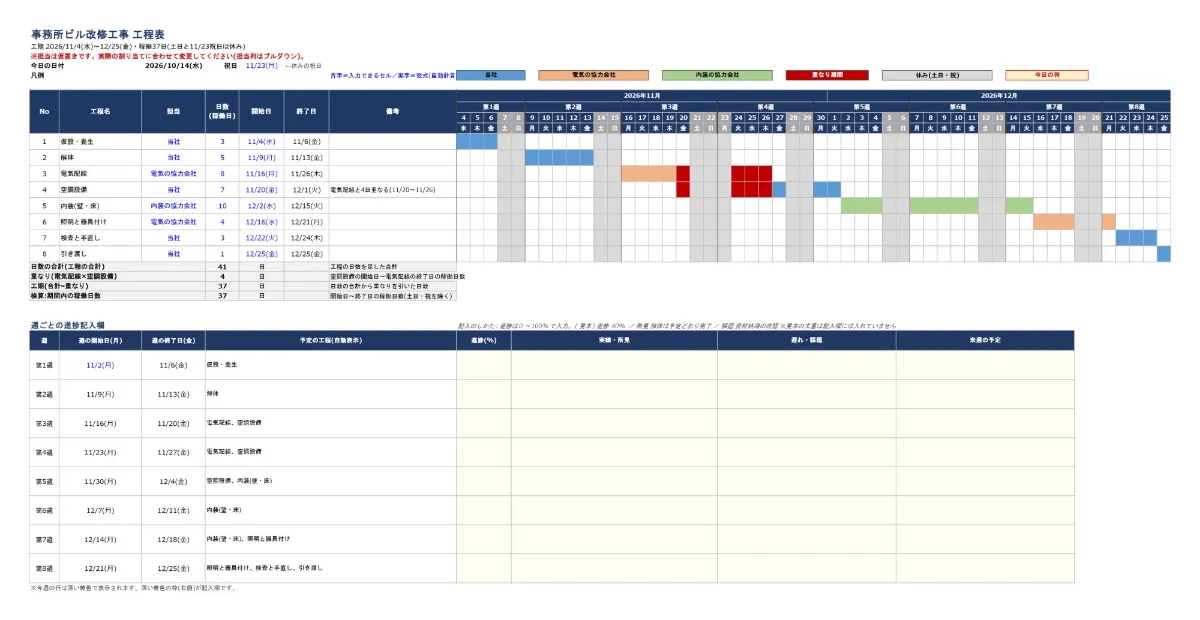This screenshot has height=620, width=1200.
Task: Click the 来週の予定 column header
Action: click(x=985, y=341)
